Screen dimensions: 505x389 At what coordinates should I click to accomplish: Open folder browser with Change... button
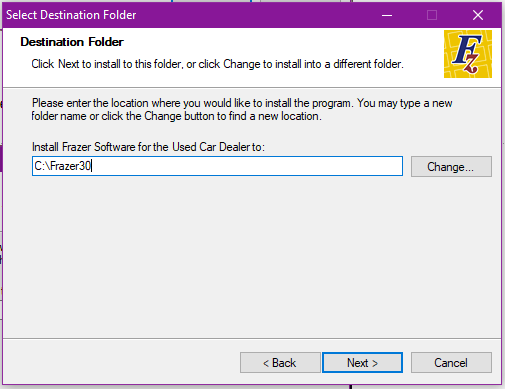point(451,166)
